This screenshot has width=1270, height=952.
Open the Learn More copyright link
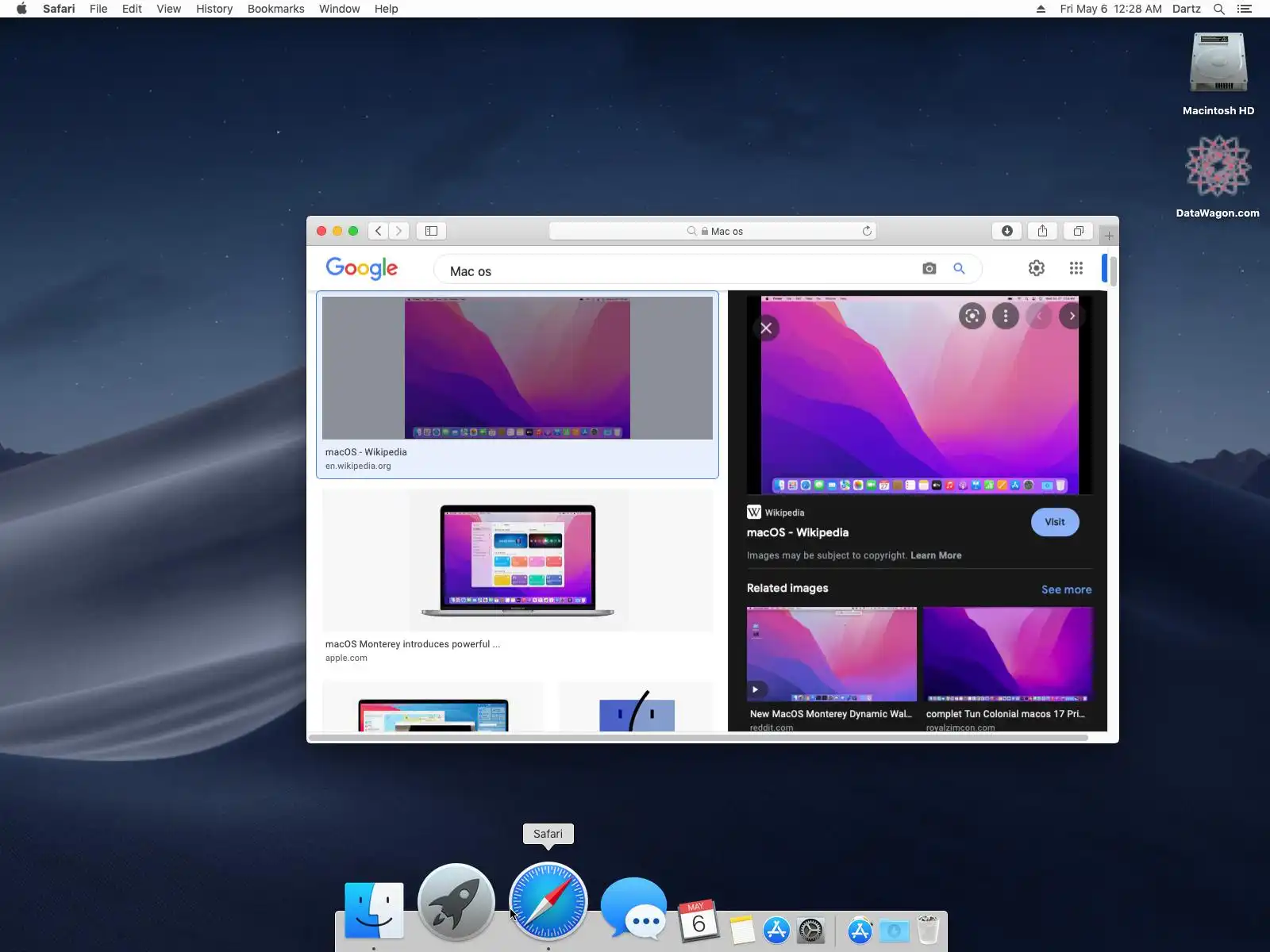pos(936,555)
